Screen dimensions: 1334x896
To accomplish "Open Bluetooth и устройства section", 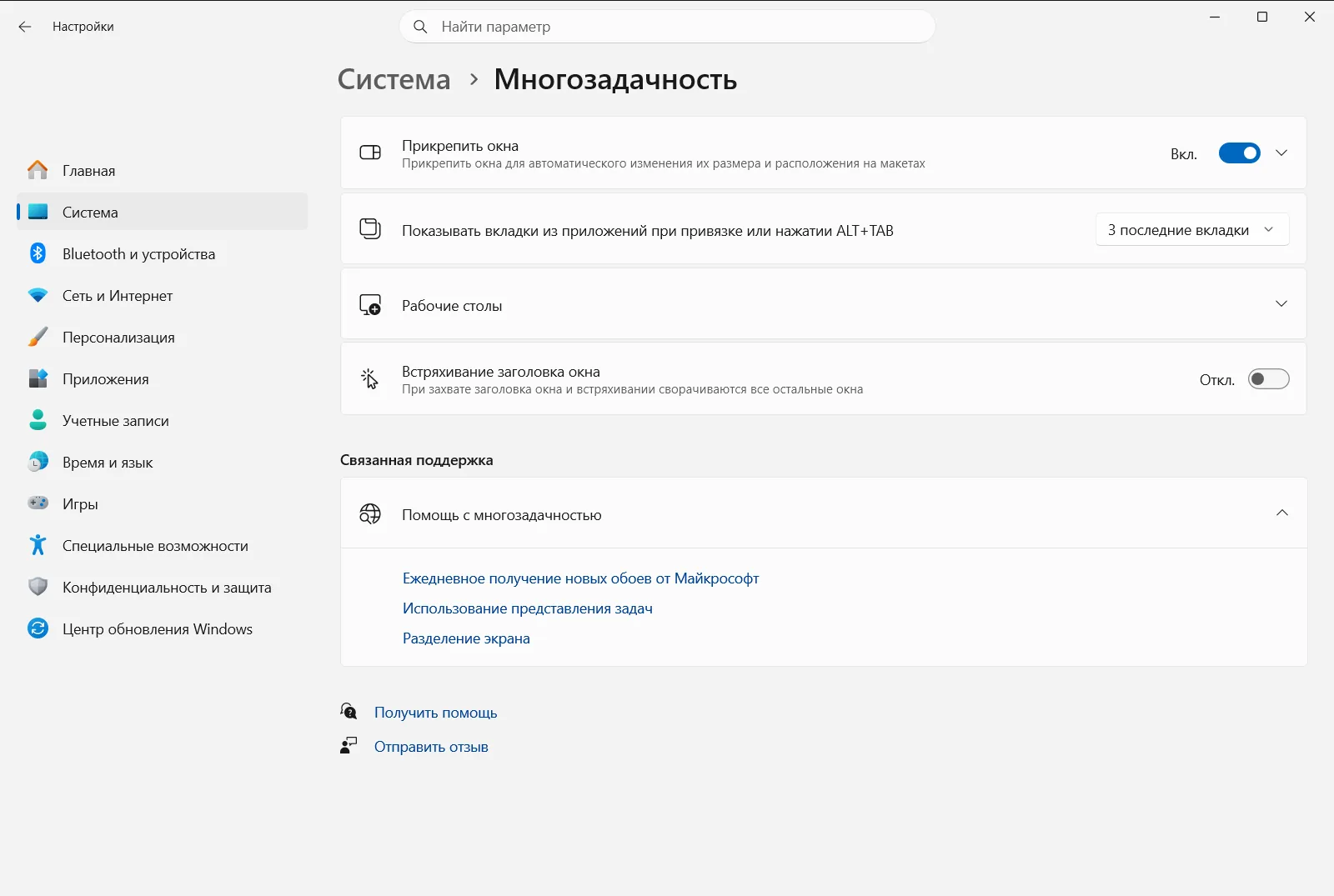I will [163, 253].
